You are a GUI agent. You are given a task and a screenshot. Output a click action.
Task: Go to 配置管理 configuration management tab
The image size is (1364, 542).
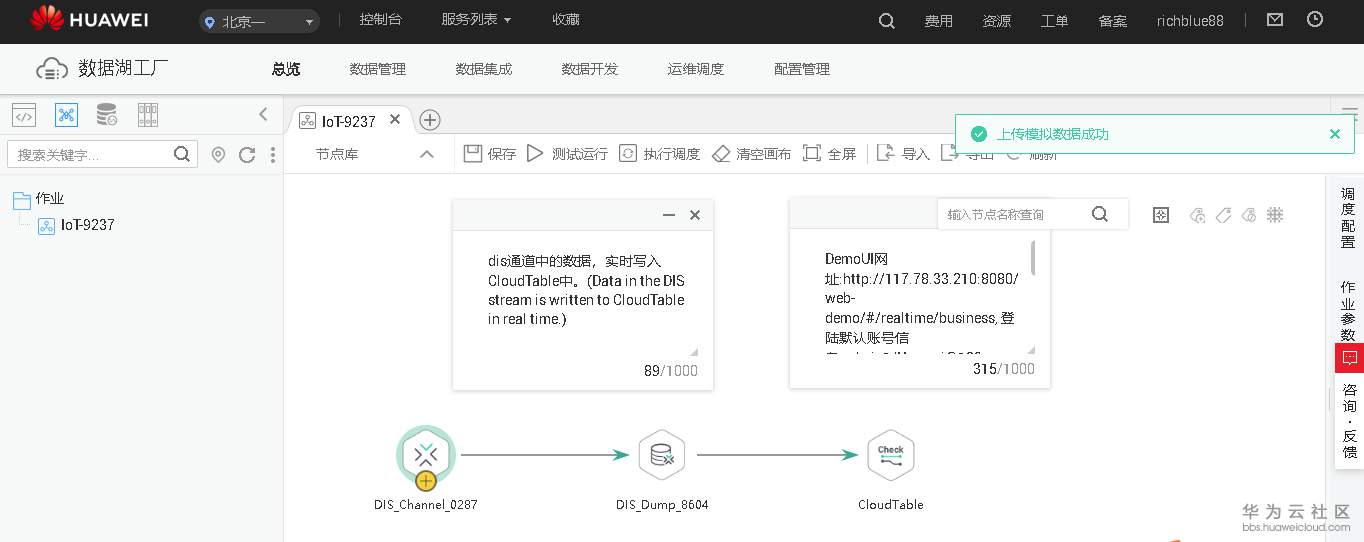click(802, 69)
